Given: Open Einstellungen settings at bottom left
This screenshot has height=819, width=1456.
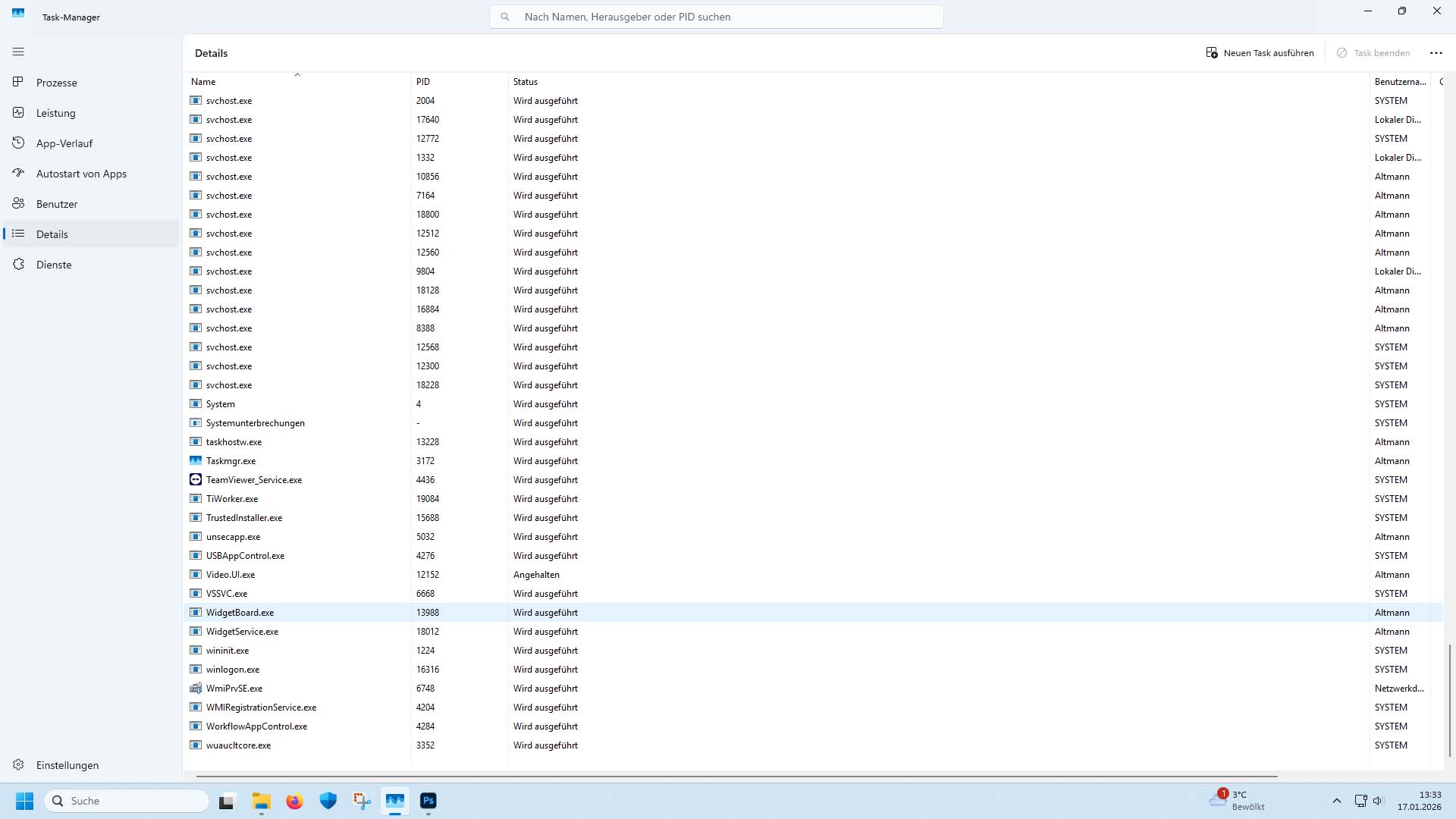Looking at the screenshot, I should pyautogui.click(x=67, y=765).
